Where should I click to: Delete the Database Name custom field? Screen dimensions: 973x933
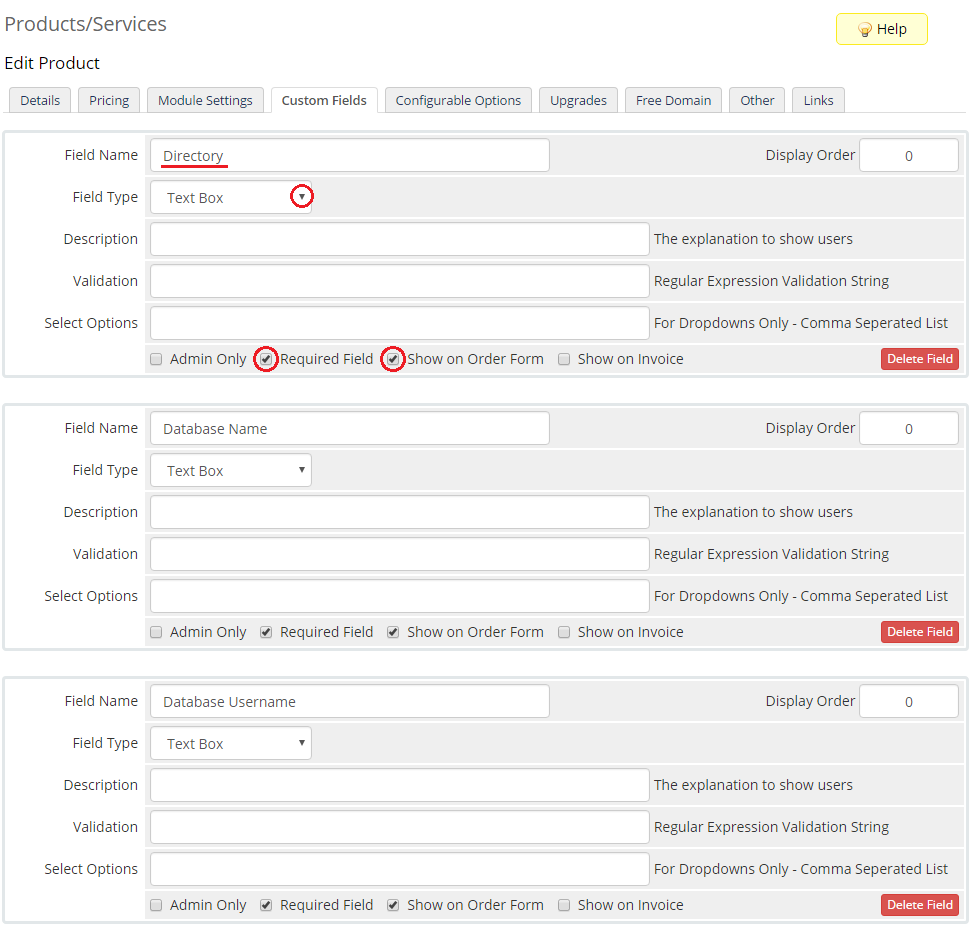(919, 632)
